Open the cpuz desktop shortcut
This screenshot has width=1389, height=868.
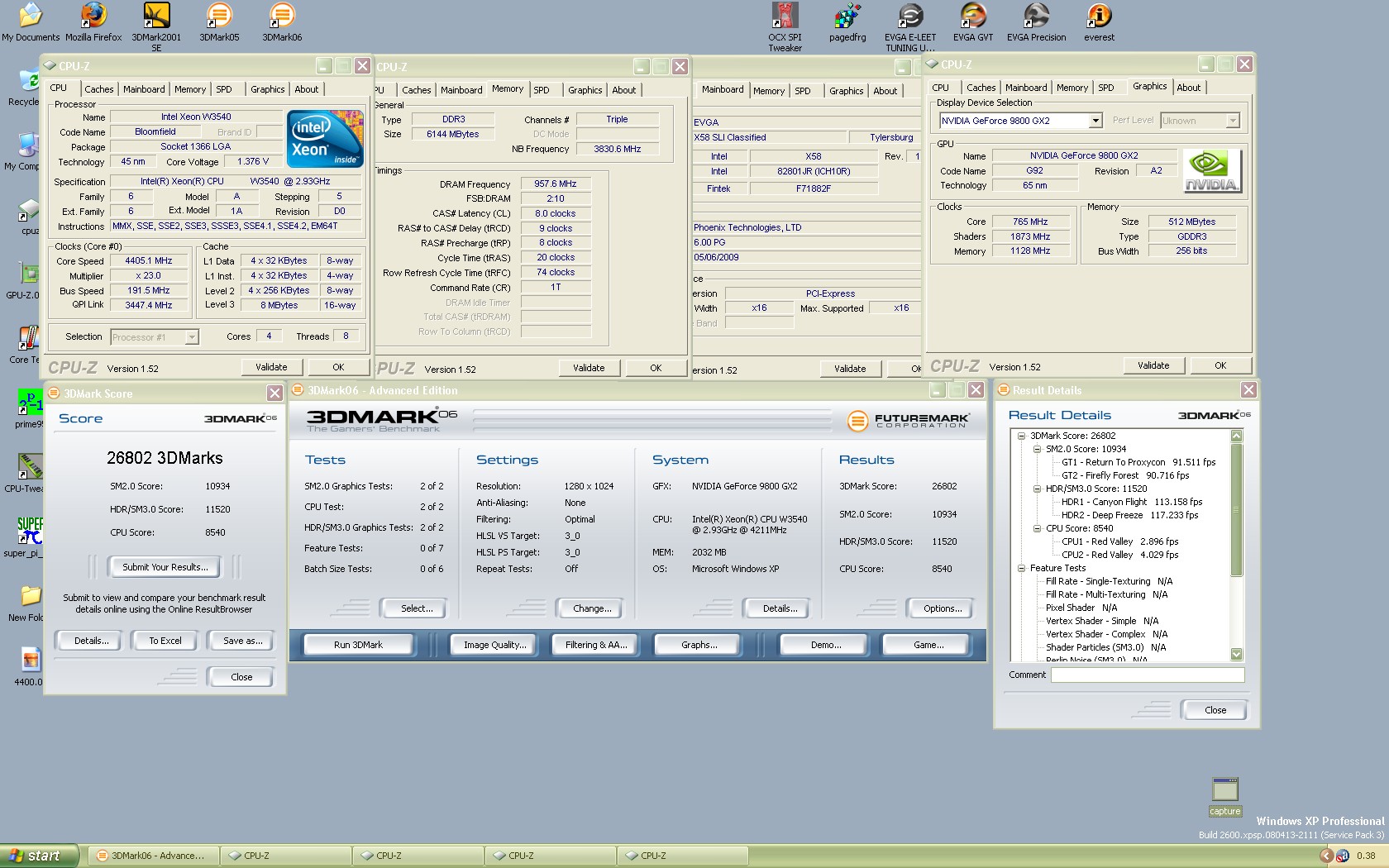pos(28,217)
